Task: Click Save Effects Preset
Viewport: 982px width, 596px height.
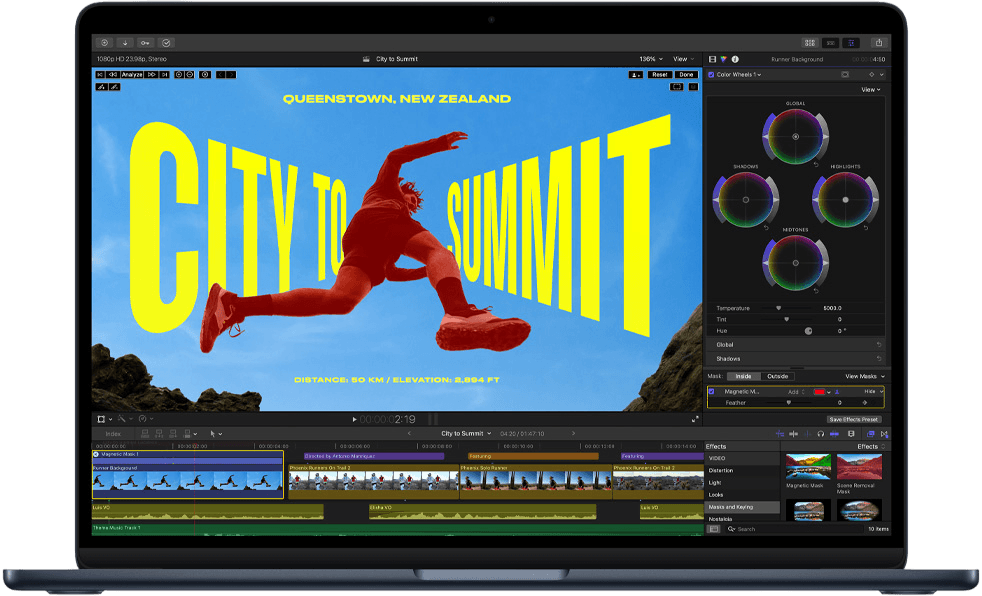Action: 854,419
